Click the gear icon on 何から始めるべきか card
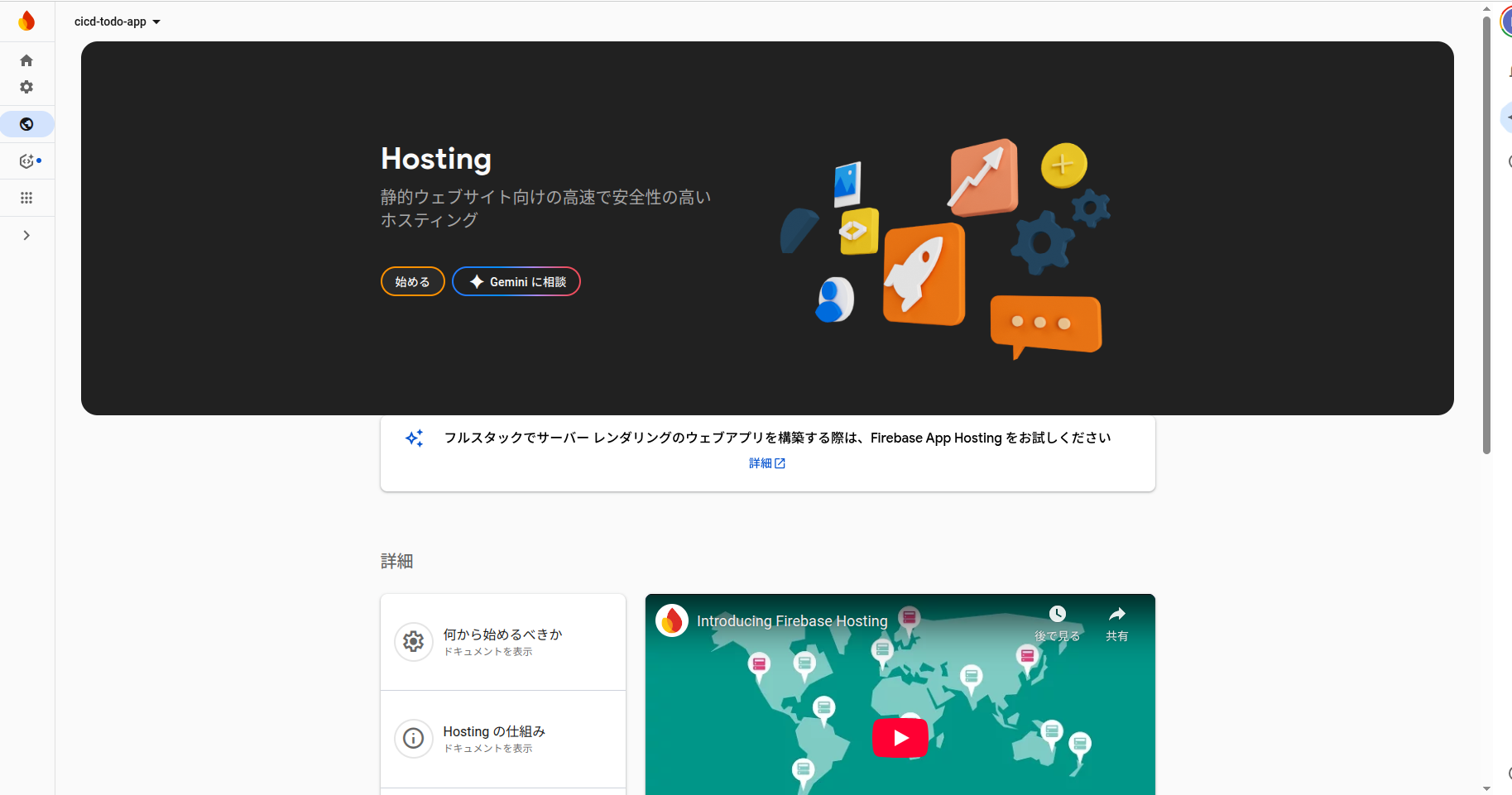Viewport: 1512px width, 795px height. [x=414, y=642]
